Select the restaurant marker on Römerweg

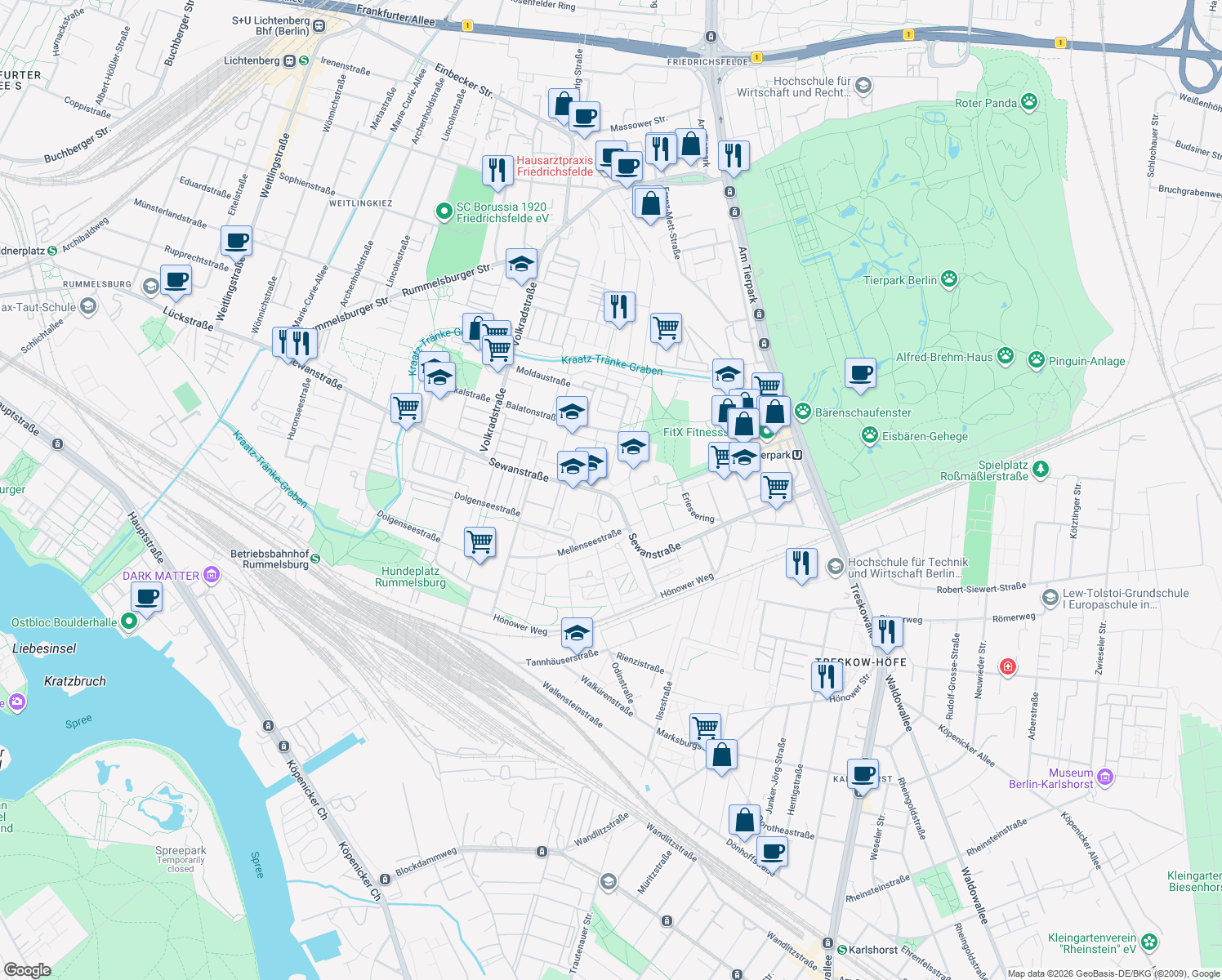coord(886,632)
